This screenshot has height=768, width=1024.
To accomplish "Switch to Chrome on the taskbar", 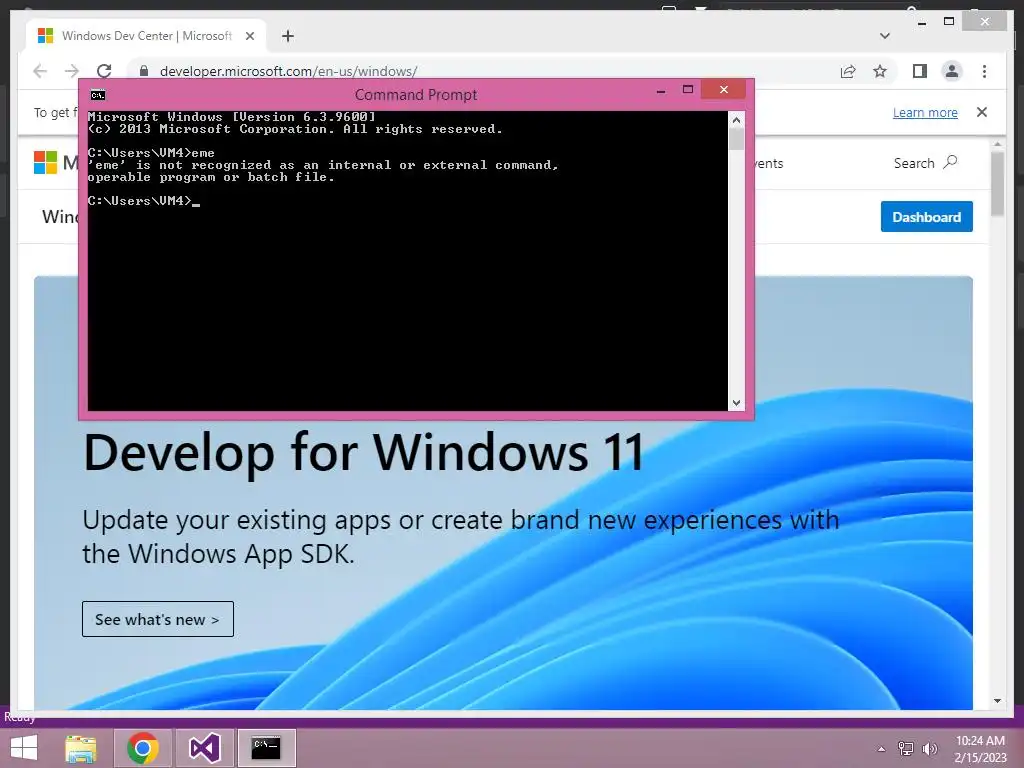I will tap(143, 748).
